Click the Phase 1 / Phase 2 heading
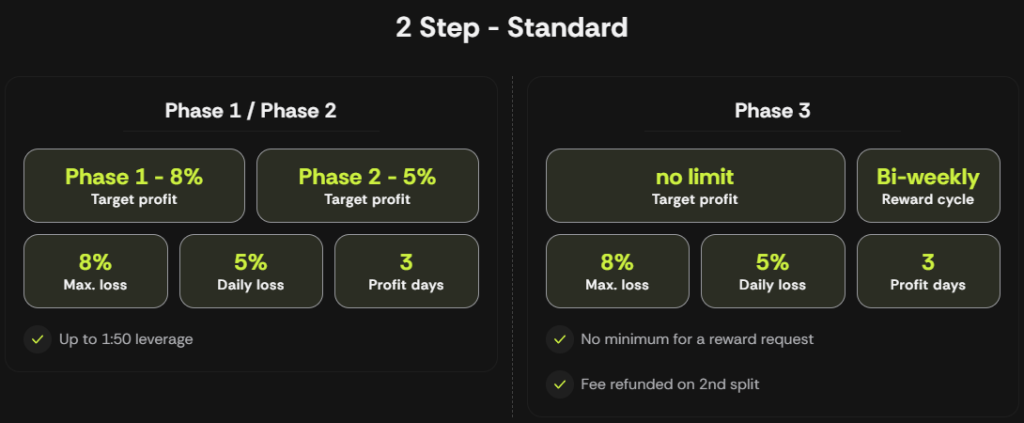Screen dimensions: 1024x423 251,110
